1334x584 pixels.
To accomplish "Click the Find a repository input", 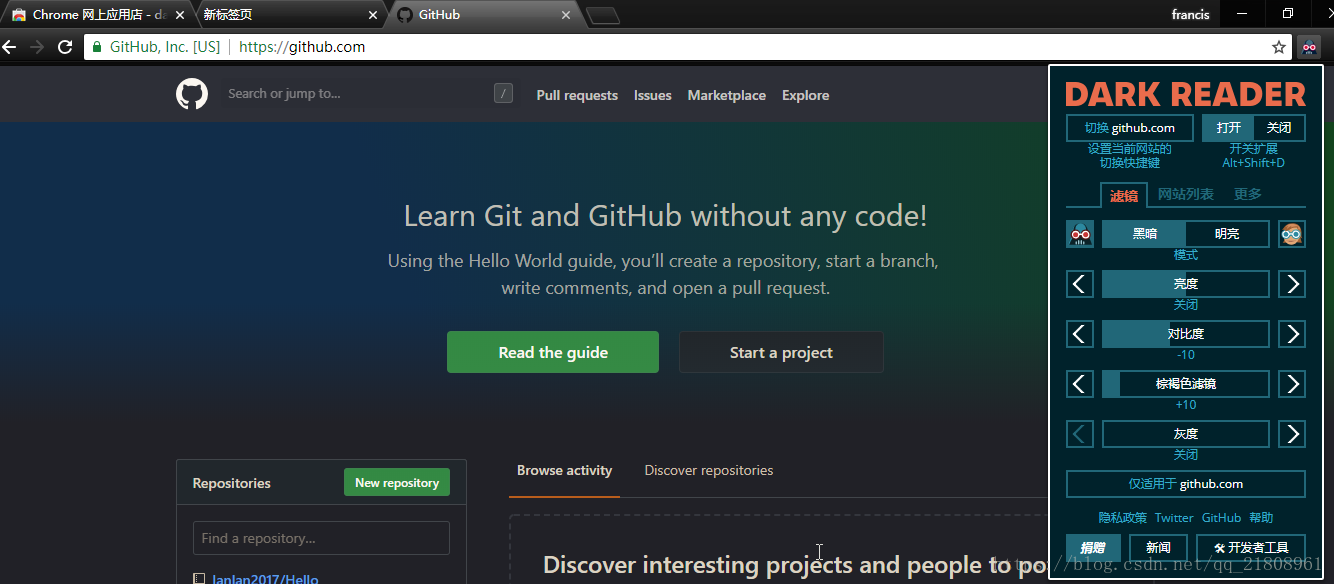I will (x=321, y=538).
